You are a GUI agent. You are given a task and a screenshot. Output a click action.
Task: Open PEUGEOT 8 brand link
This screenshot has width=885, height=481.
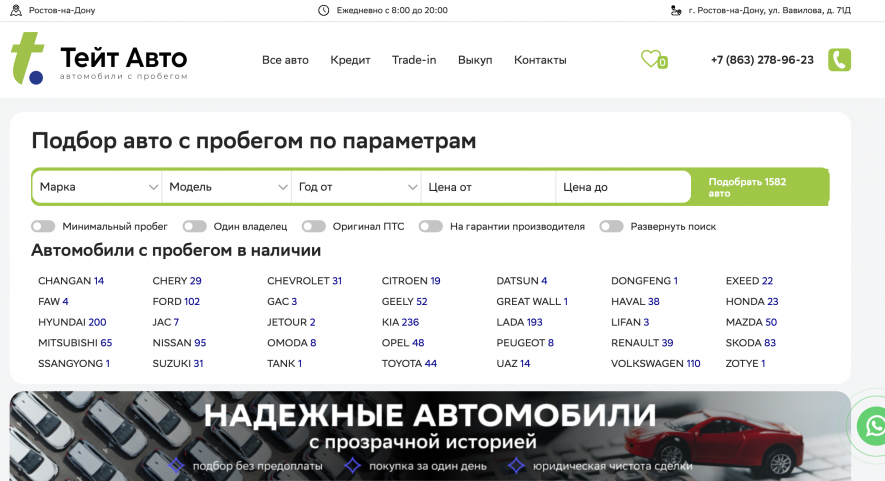[x=525, y=343]
